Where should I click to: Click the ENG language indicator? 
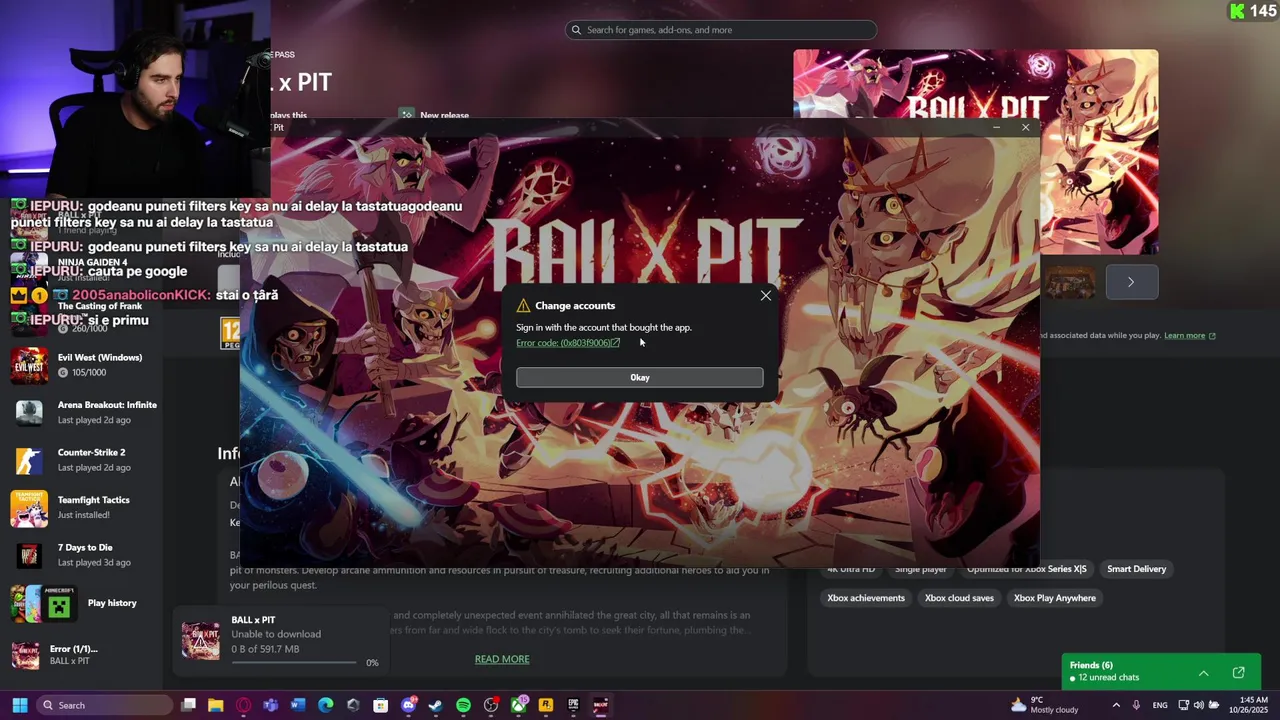[1160, 705]
